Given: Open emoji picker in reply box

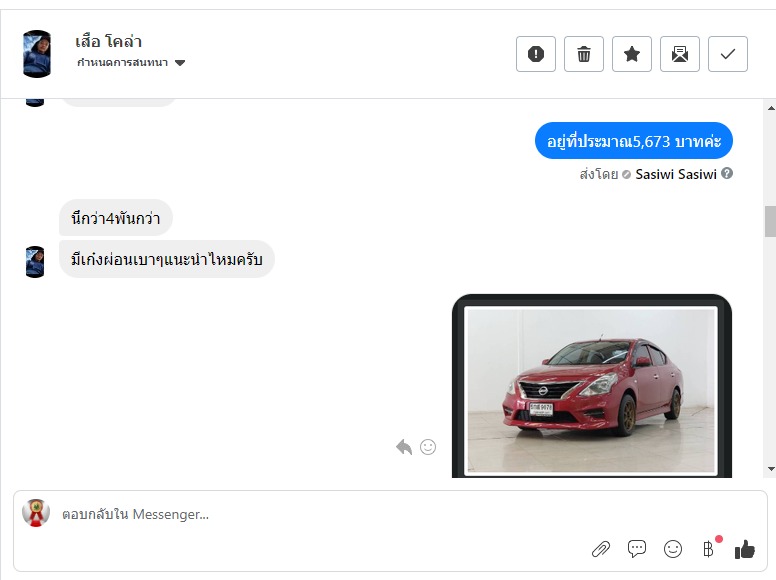Looking at the screenshot, I should (673, 549).
